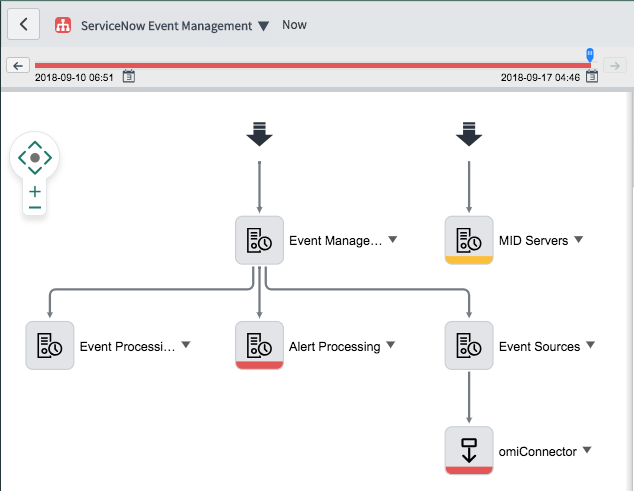Expand the MID Servers node menu arrow
634x491 pixels.
[x=579, y=239]
